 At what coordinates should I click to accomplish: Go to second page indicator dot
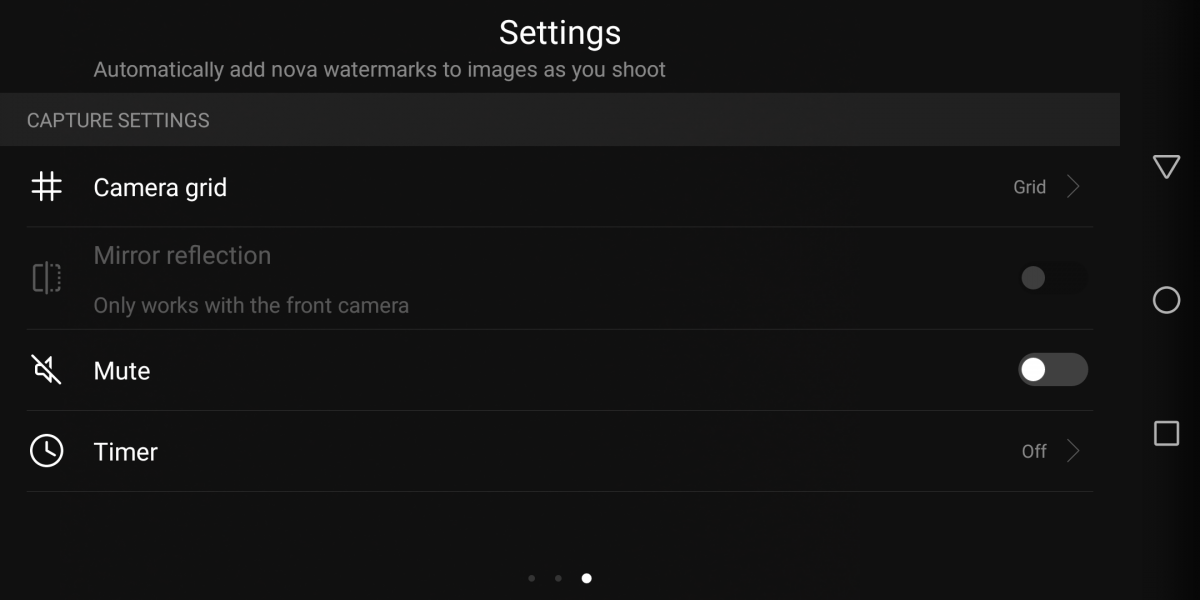tap(558, 578)
